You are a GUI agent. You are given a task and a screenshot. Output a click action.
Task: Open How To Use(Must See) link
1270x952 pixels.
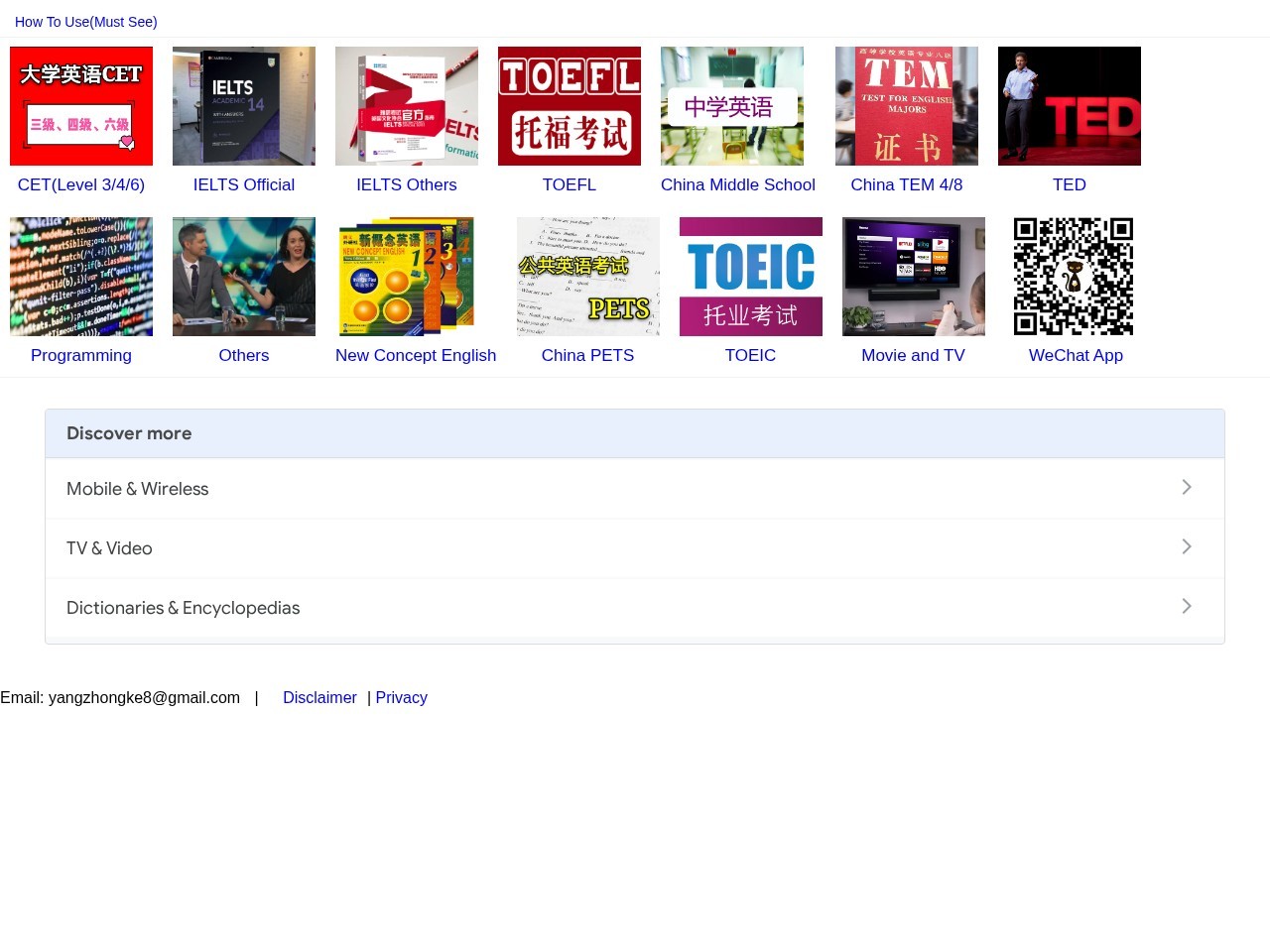[x=86, y=22]
